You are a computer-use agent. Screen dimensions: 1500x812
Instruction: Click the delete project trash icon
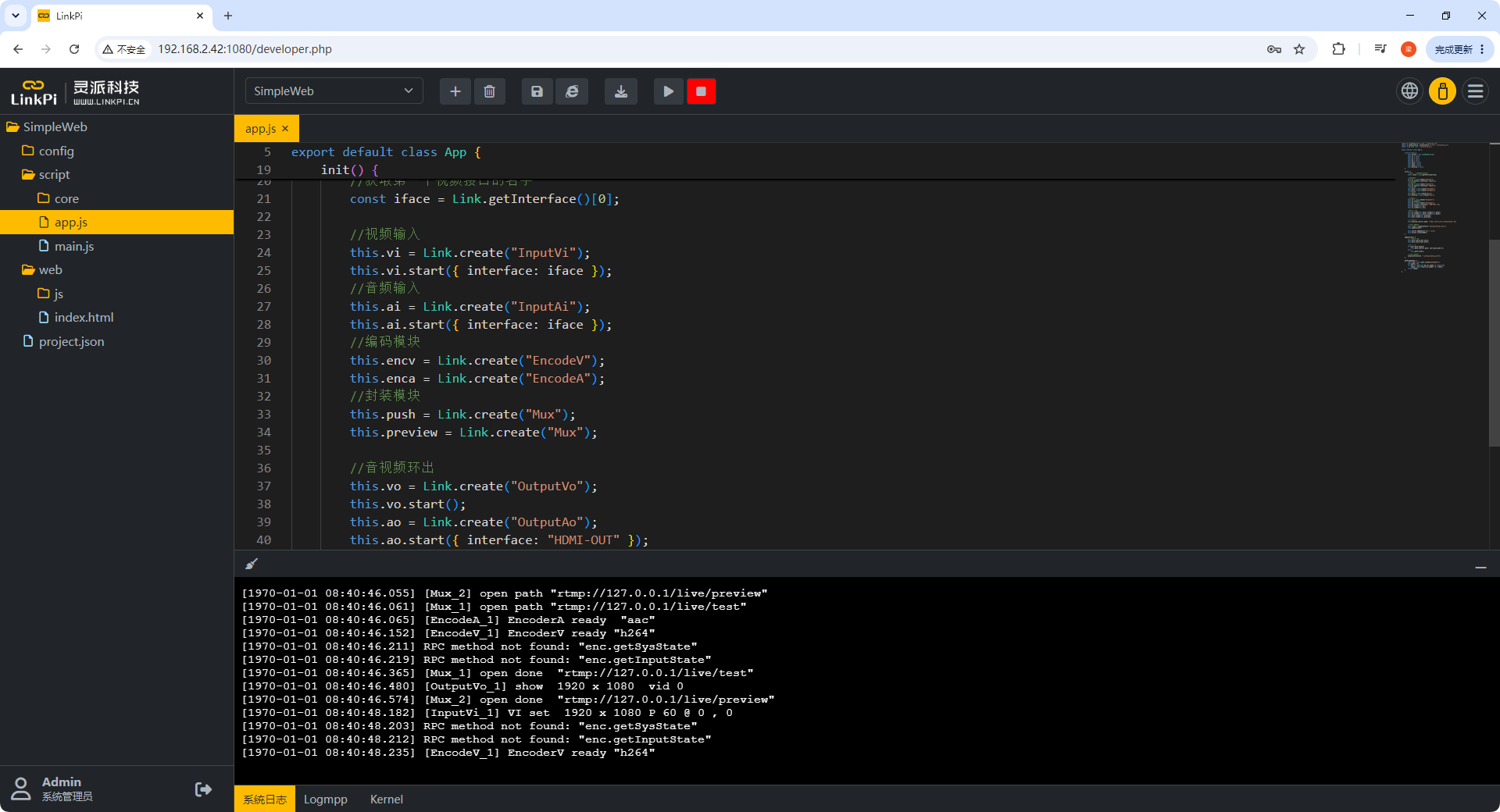point(489,91)
